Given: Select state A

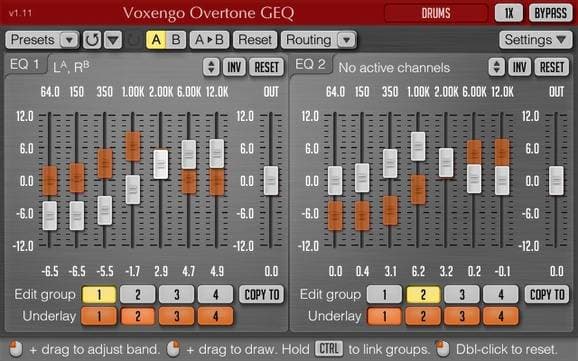Looking at the screenshot, I should point(156,40).
